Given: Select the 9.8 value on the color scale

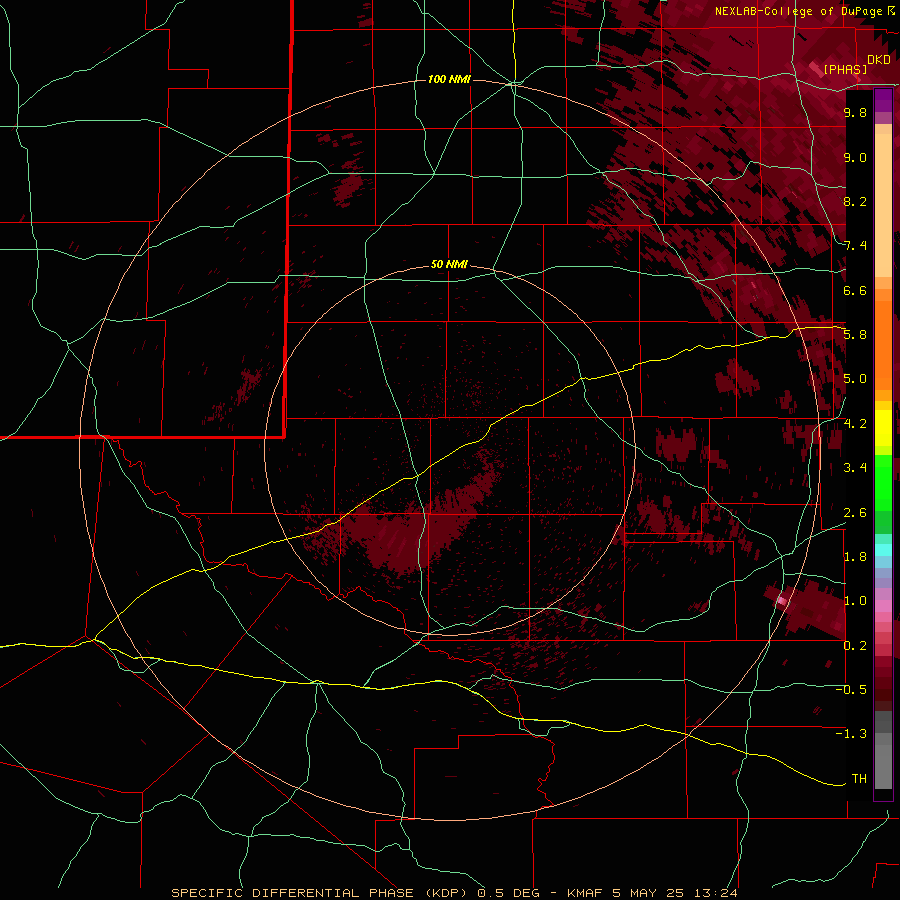Looking at the screenshot, I should tap(855, 112).
